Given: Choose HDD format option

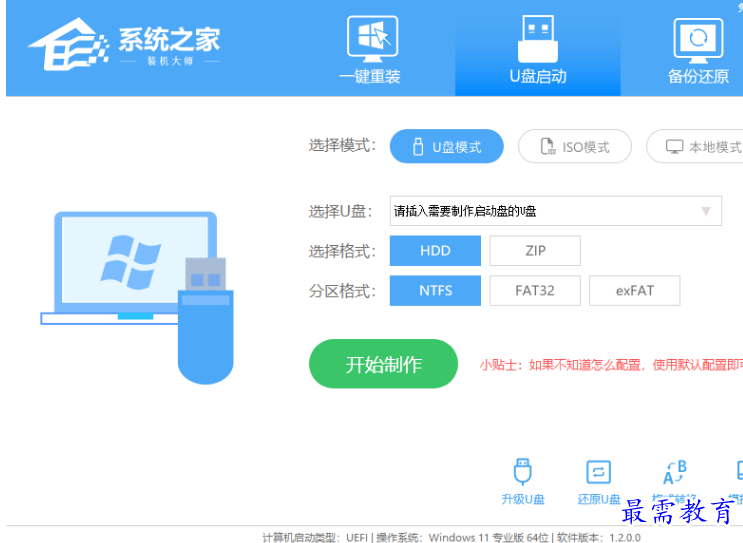Looking at the screenshot, I should pos(435,251).
